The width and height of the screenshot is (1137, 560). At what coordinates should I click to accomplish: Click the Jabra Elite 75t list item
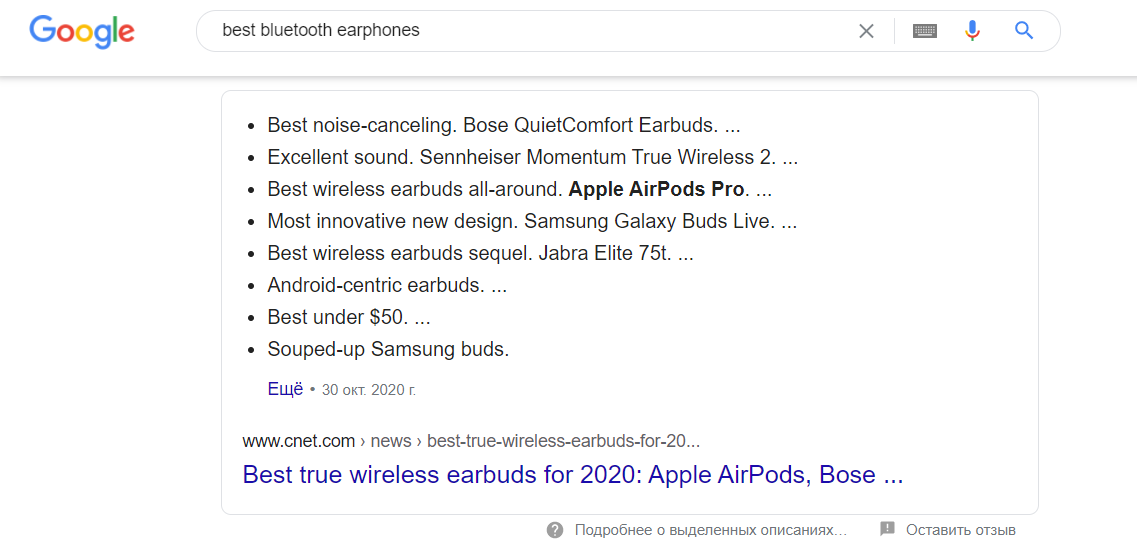[480, 253]
